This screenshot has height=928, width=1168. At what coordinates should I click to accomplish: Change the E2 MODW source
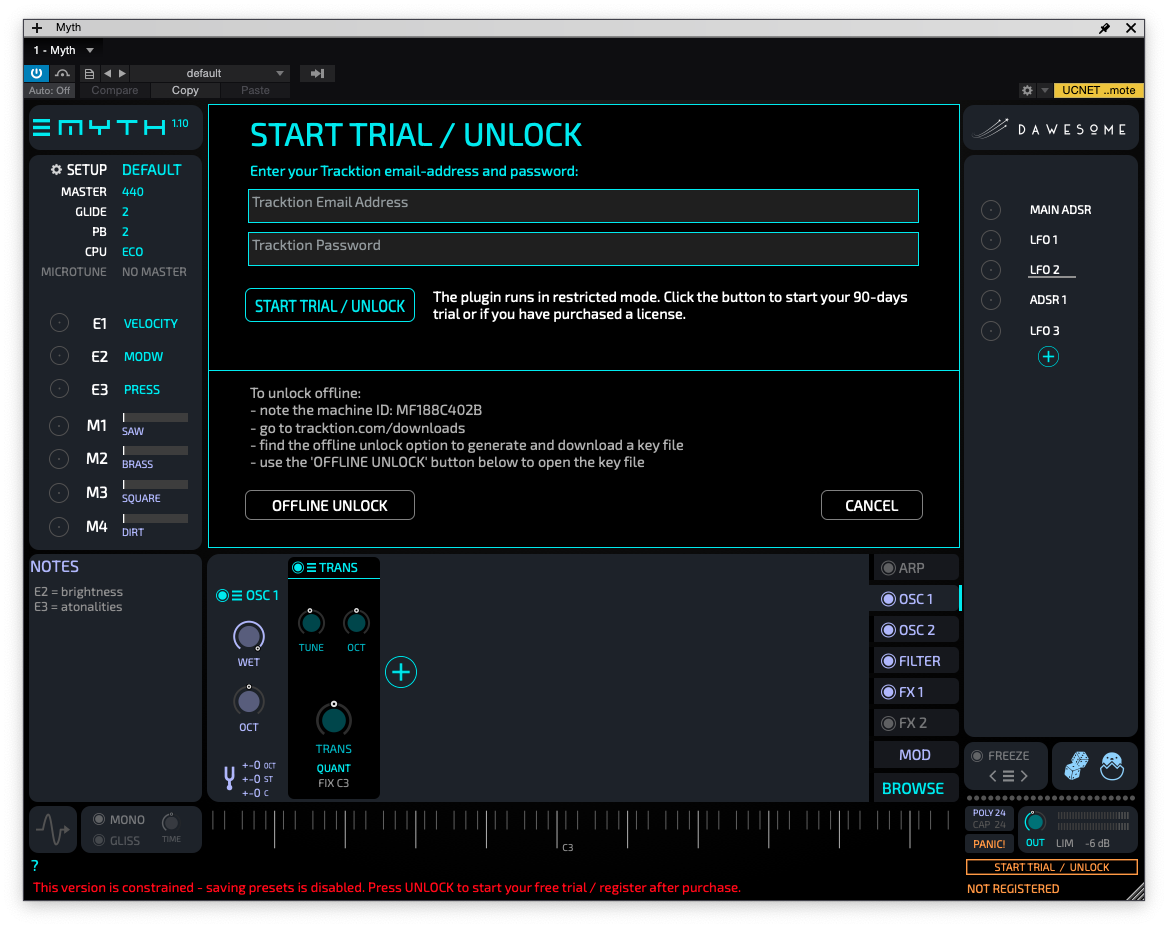click(x=143, y=357)
